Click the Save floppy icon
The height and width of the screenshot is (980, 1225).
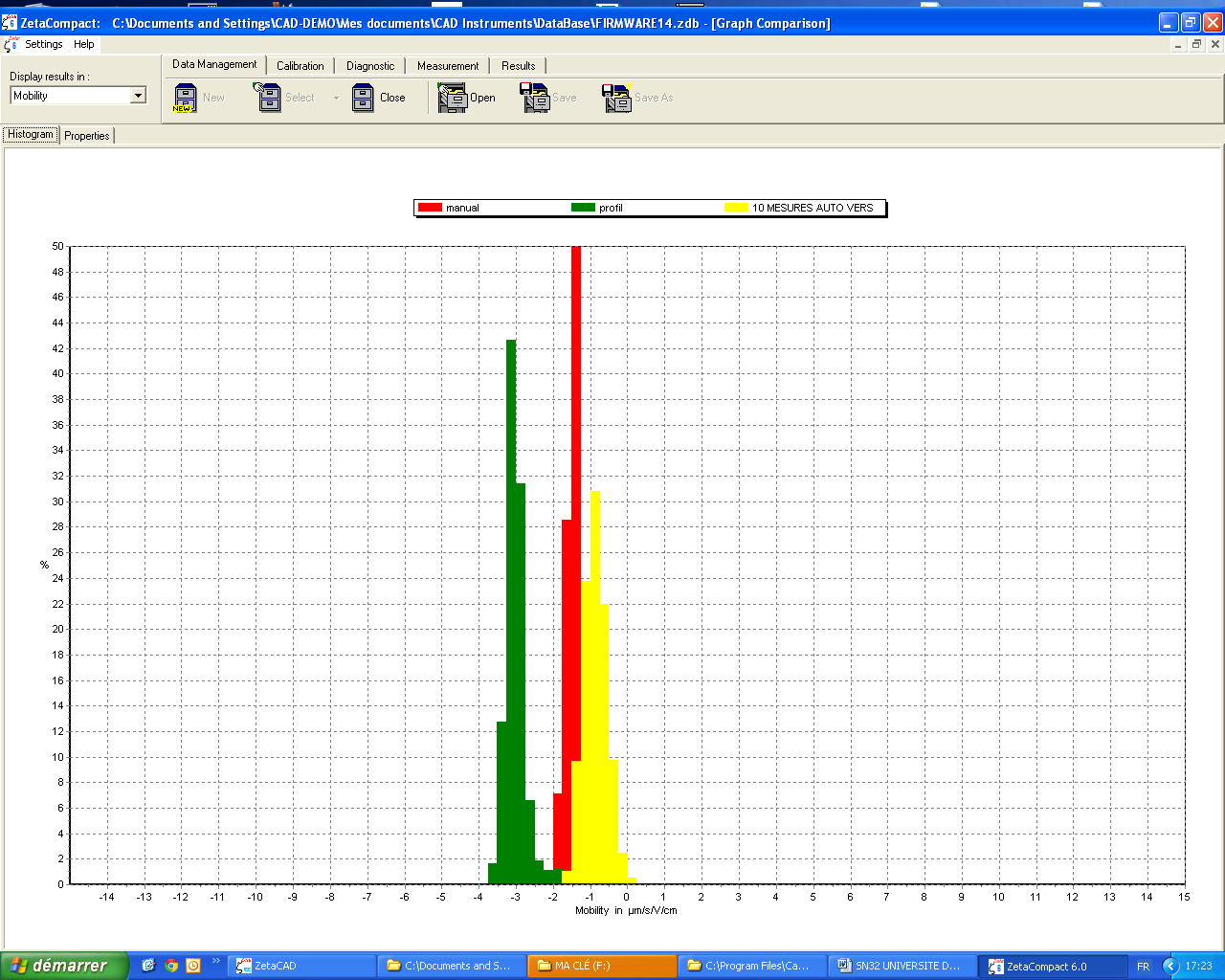(535, 98)
